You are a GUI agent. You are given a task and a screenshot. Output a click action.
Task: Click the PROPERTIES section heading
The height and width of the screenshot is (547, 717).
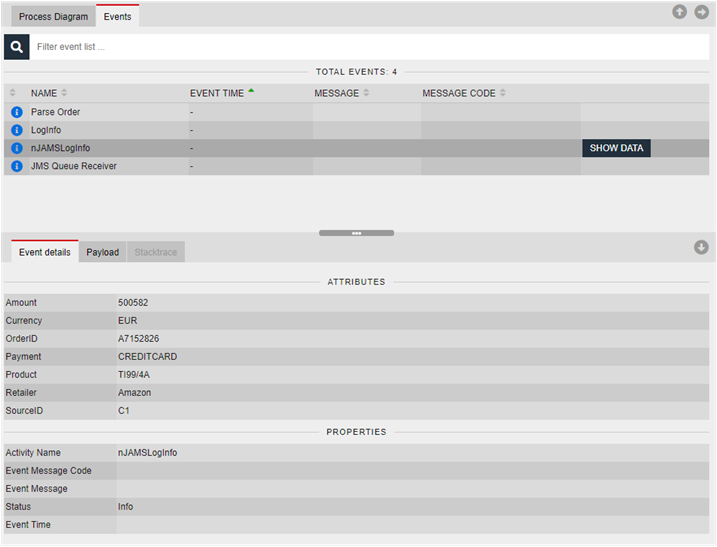[x=356, y=432]
